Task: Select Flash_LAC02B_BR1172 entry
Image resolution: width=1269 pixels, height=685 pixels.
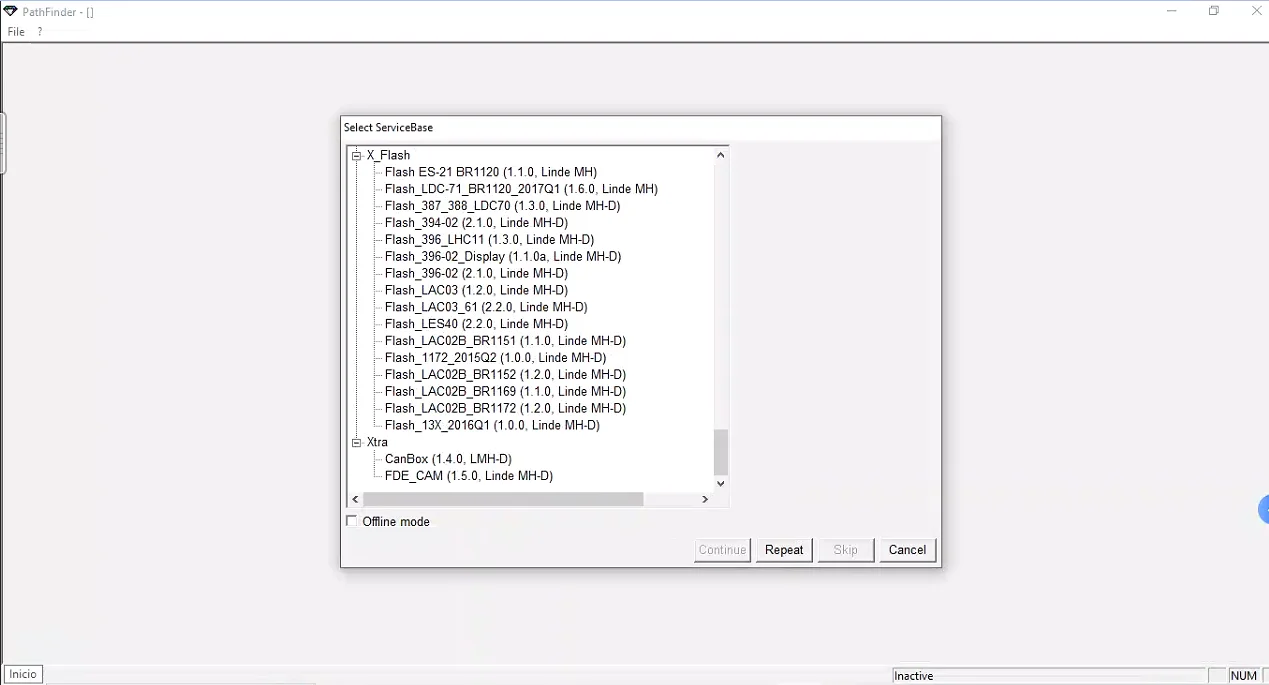Action: pos(505,409)
